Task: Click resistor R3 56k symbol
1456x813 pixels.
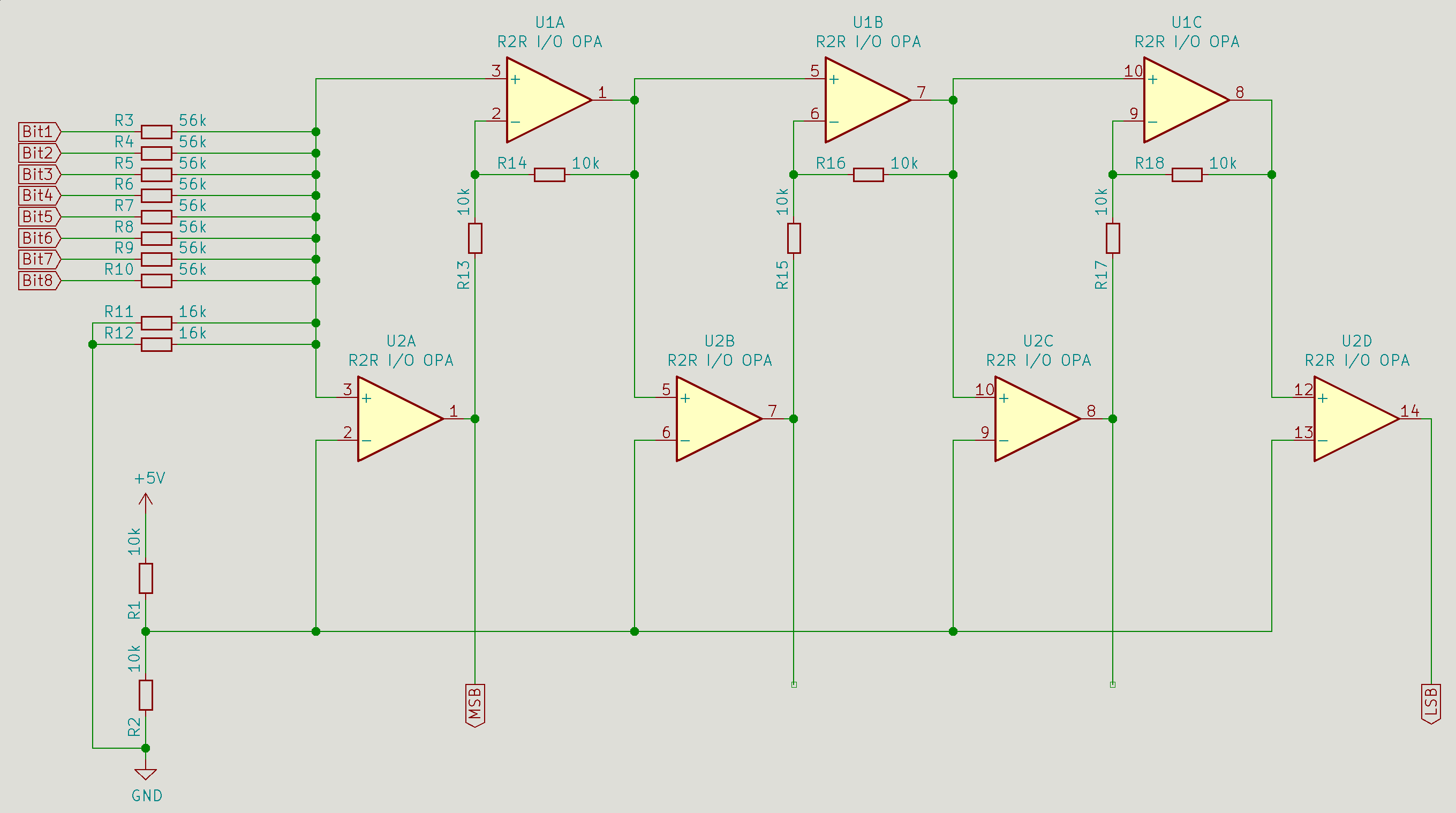Action: 156,132
